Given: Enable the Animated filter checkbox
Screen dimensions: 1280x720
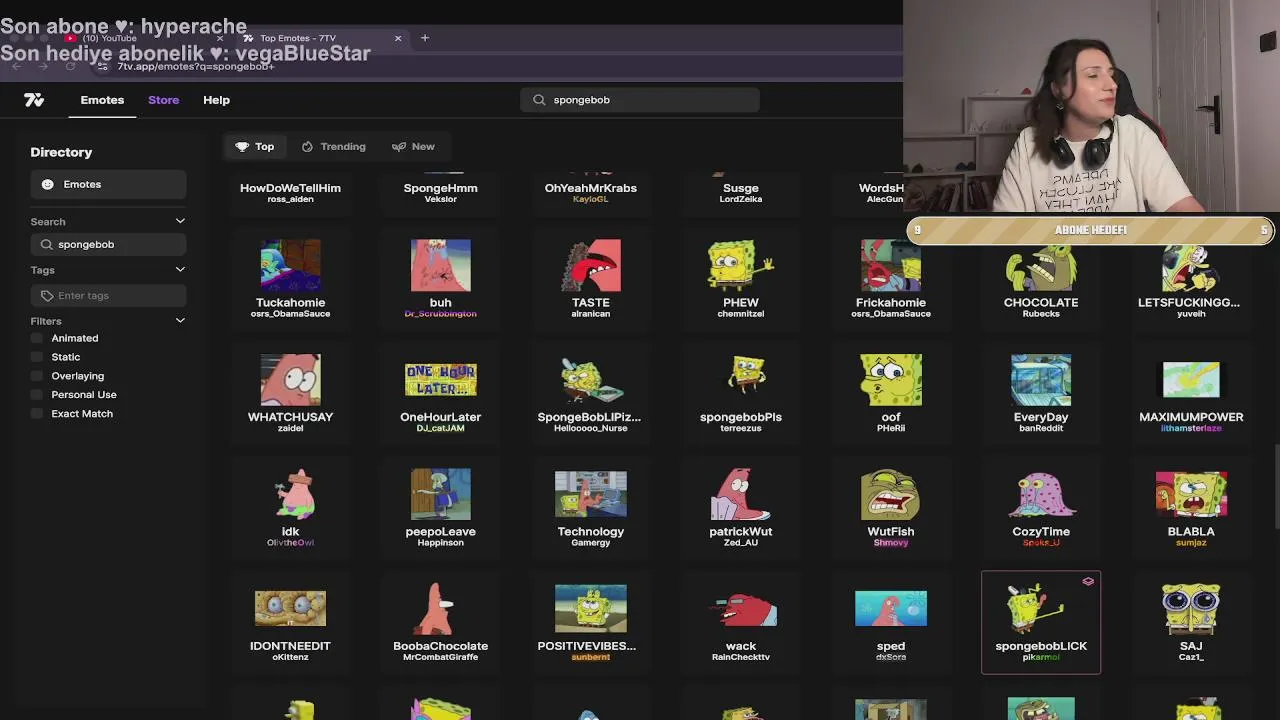Looking at the screenshot, I should click(x=38, y=338).
